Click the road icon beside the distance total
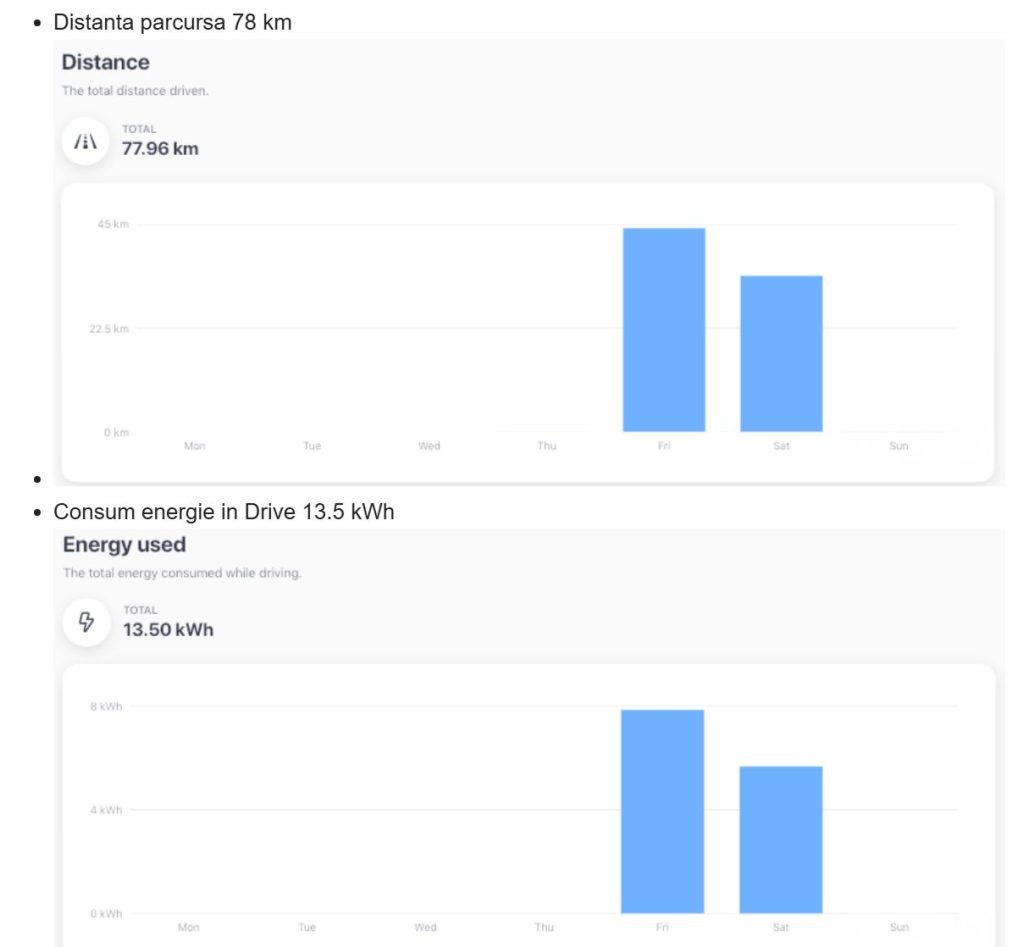 pos(85,142)
